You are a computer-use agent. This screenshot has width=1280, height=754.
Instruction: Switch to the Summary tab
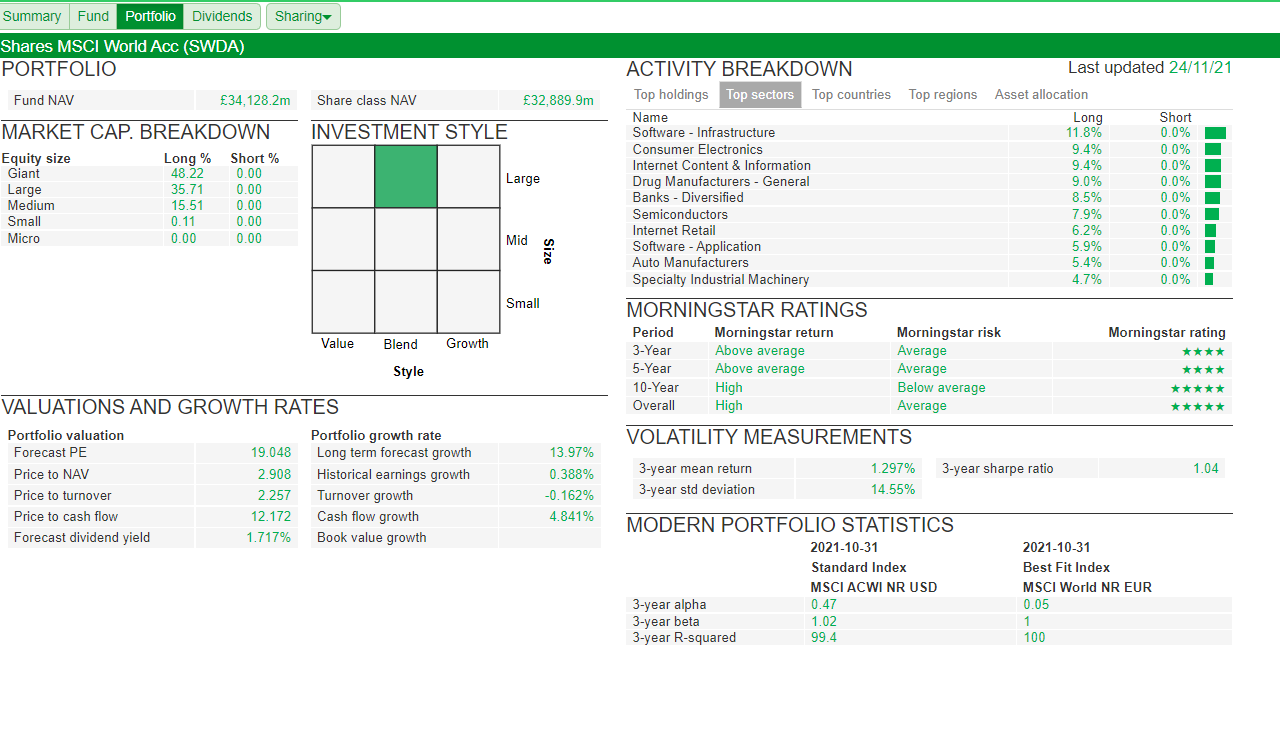[x=33, y=16]
